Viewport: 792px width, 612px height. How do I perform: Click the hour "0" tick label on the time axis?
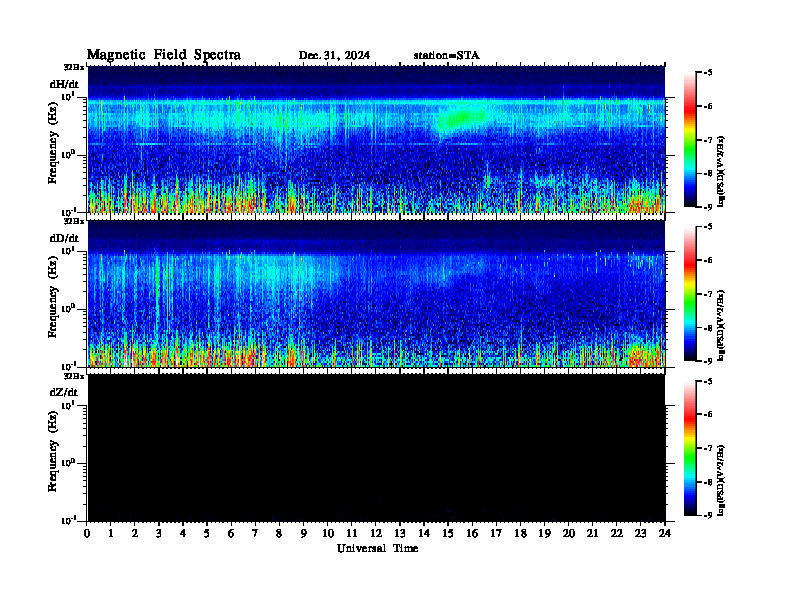point(87,533)
